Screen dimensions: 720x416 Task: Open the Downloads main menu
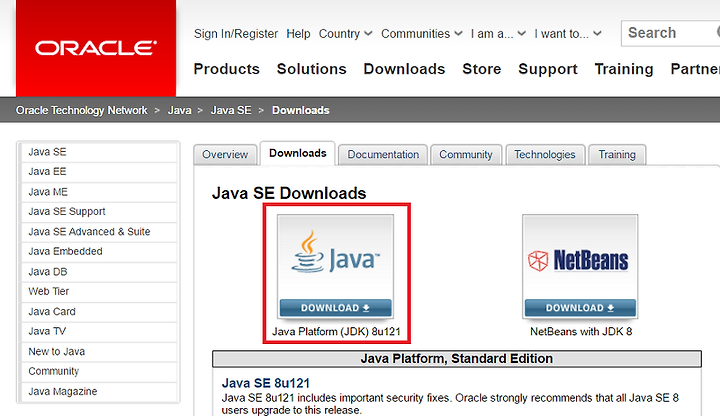click(x=404, y=69)
